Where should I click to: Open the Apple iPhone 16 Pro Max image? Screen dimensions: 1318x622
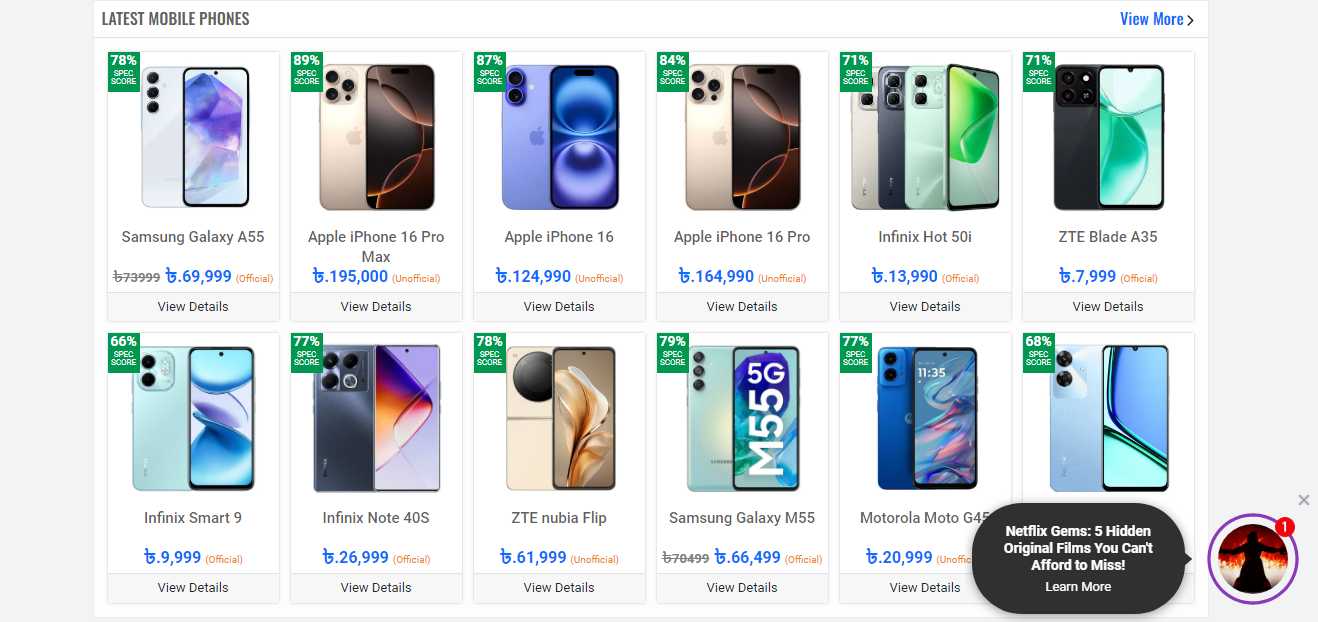pos(376,137)
